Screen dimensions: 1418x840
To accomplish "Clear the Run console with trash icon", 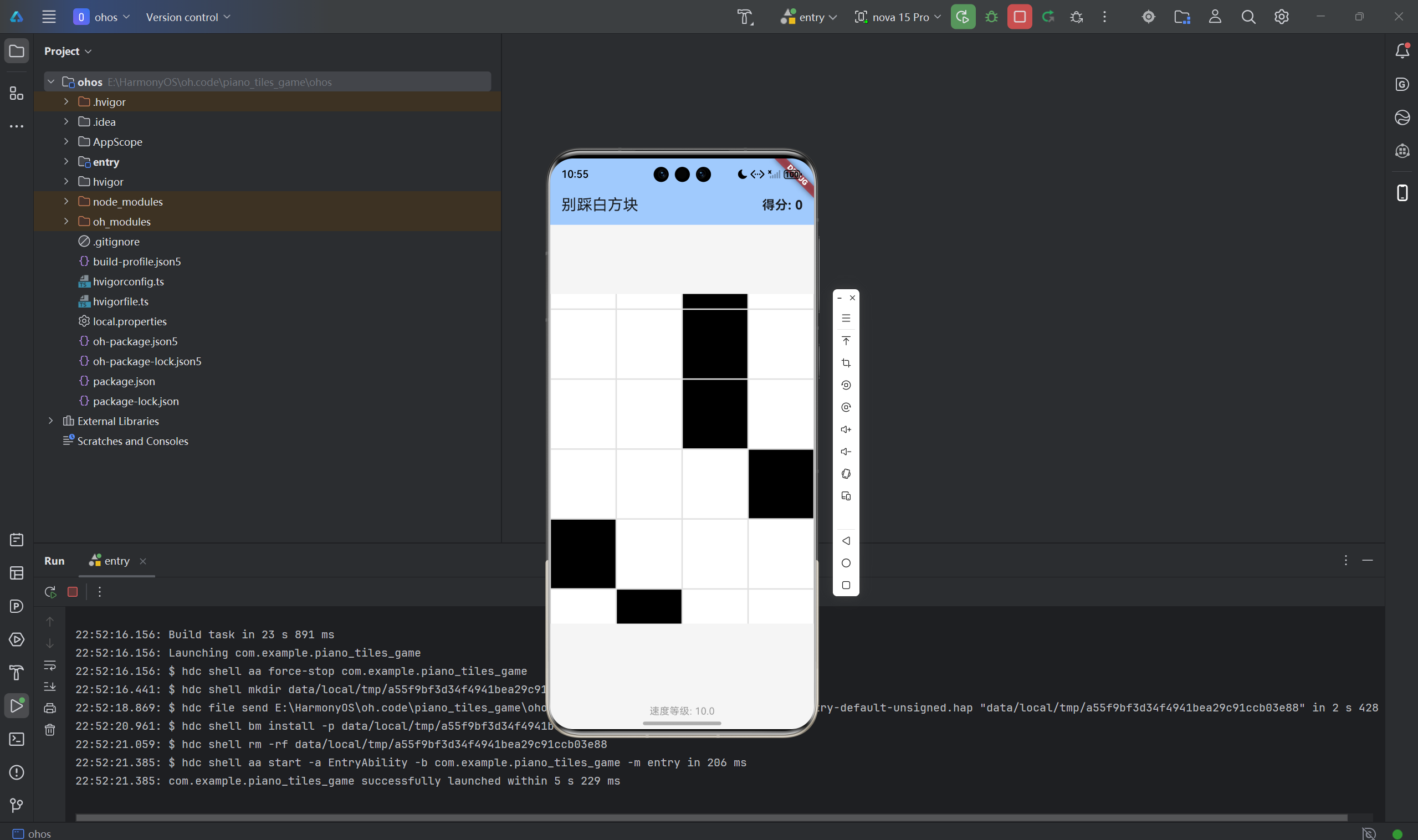I will pyautogui.click(x=50, y=730).
